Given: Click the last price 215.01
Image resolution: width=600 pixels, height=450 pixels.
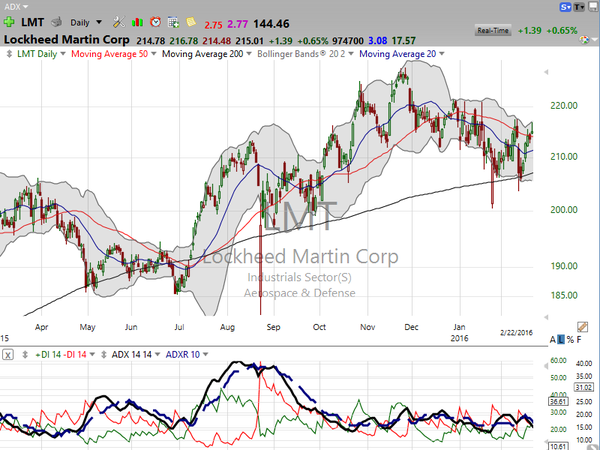Looking at the screenshot, I should click(249, 41).
